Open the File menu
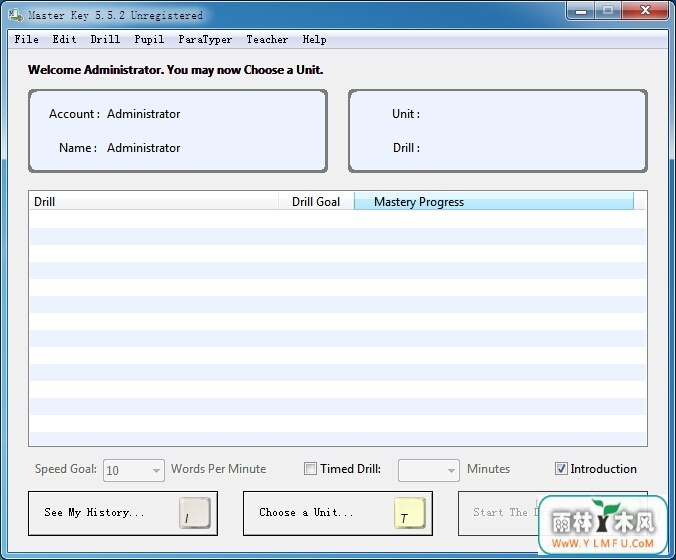The image size is (676, 560). pos(26,40)
